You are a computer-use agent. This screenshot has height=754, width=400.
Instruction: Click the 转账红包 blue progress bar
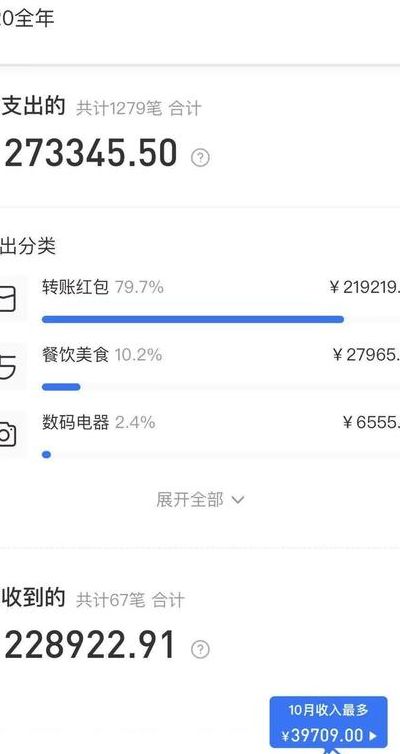tap(193, 319)
